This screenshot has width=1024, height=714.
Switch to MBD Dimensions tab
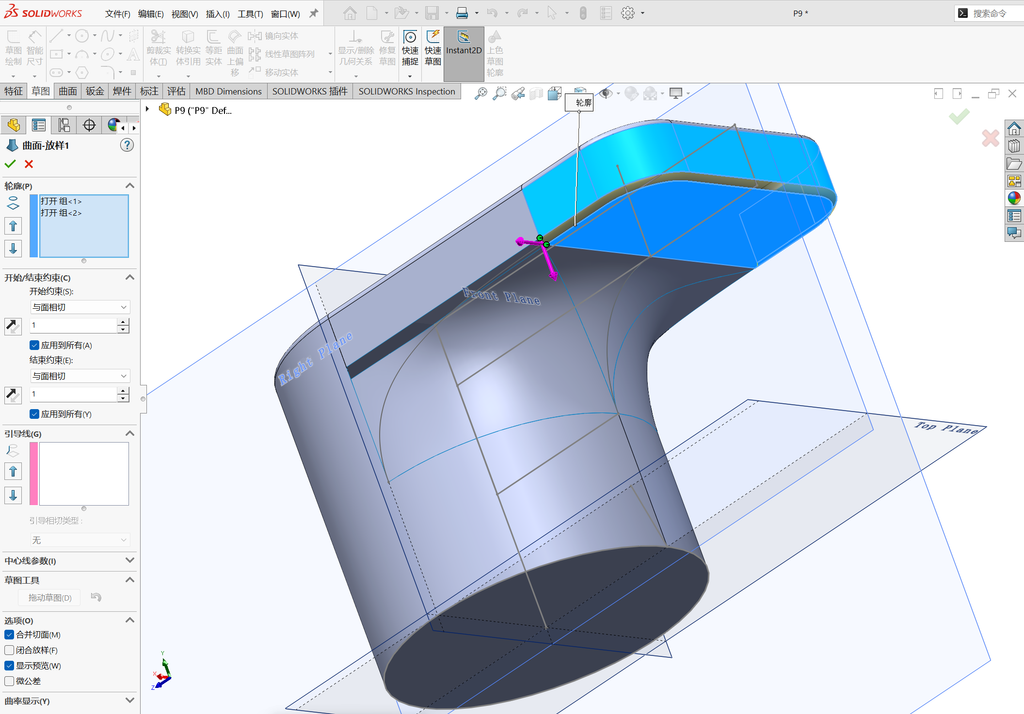pos(229,91)
